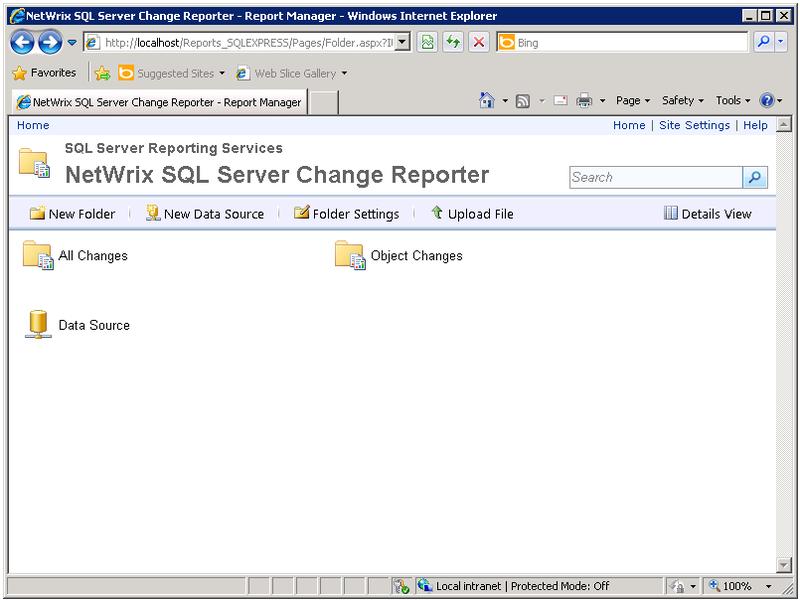This screenshot has width=800, height=600.
Task: Create a New Data Source
Action: click(x=205, y=214)
